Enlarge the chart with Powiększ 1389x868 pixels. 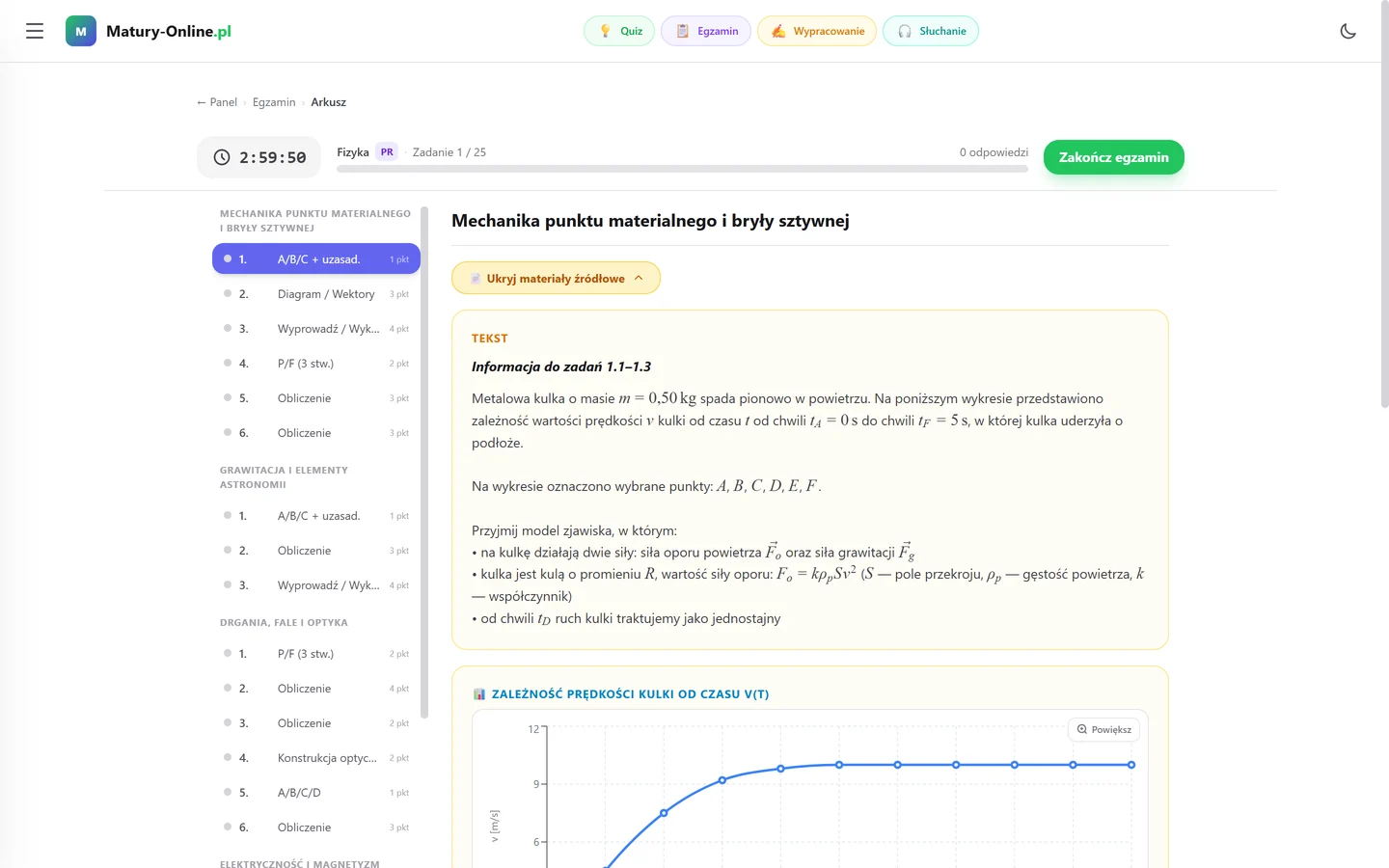1103,730
